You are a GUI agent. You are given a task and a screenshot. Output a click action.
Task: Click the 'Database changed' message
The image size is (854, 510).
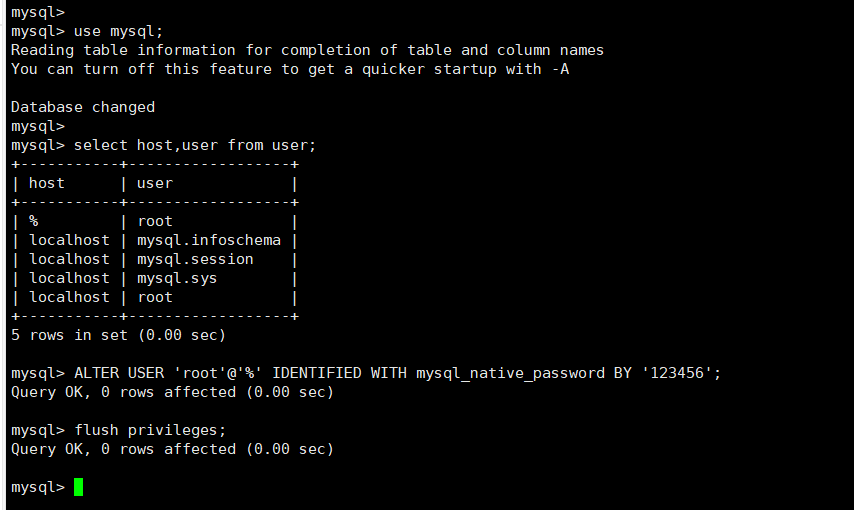(x=83, y=107)
